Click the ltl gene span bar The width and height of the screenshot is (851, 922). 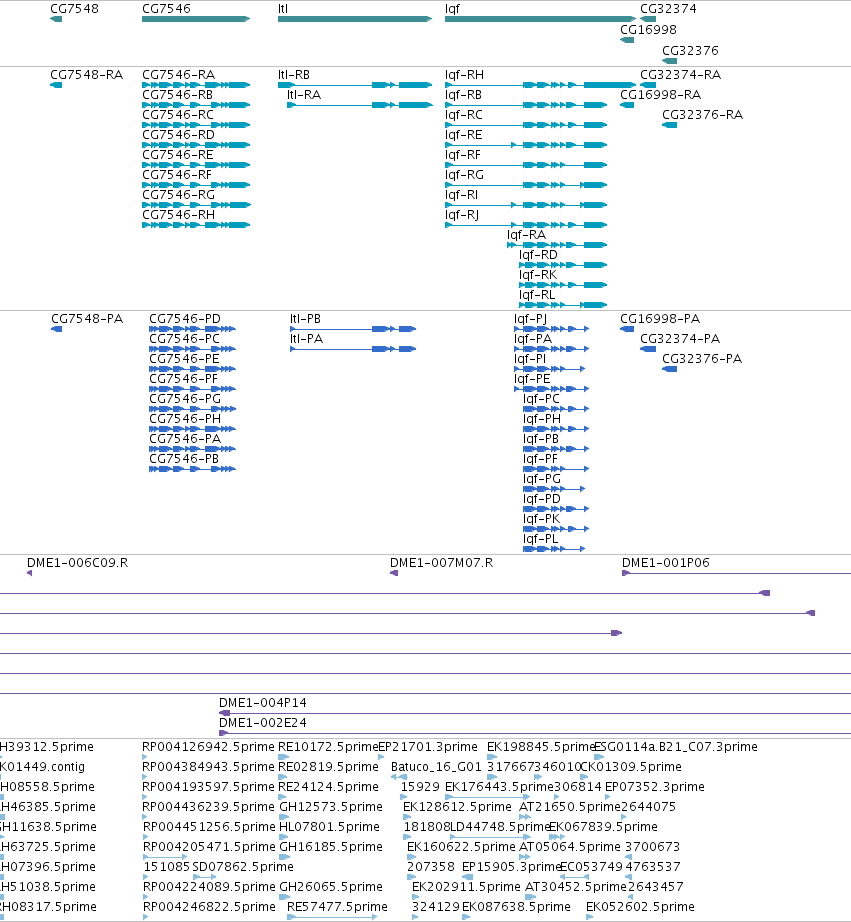pyautogui.click(x=355, y=19)
